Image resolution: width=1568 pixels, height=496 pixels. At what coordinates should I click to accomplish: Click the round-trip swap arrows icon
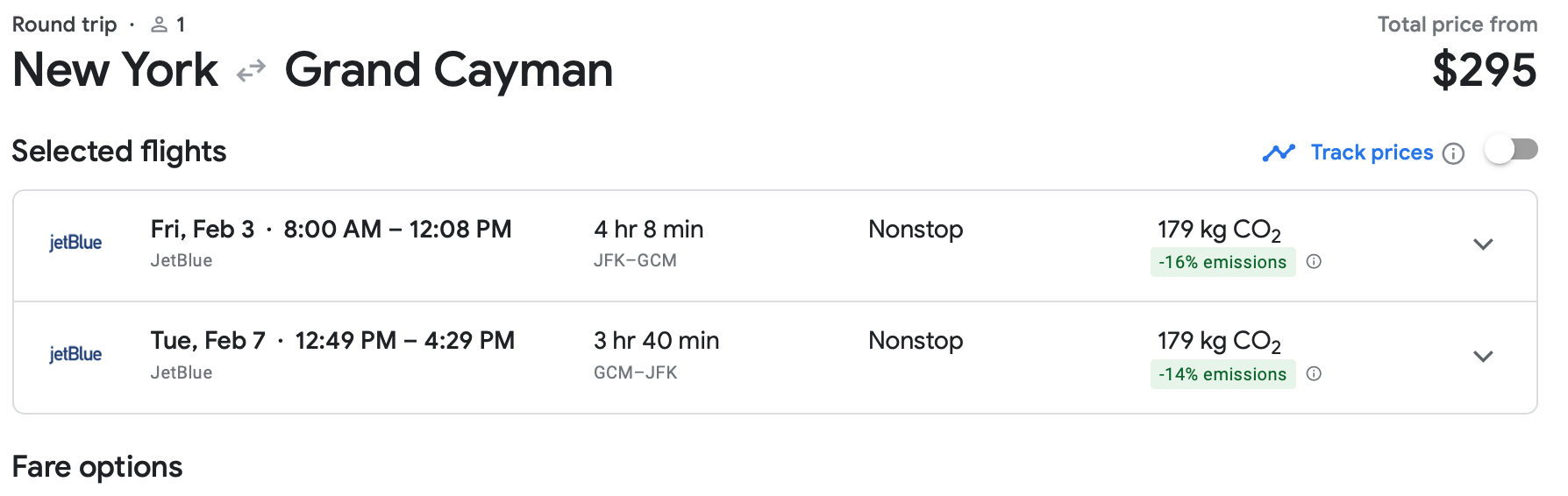pyautogui.click(x=251, y=70)
